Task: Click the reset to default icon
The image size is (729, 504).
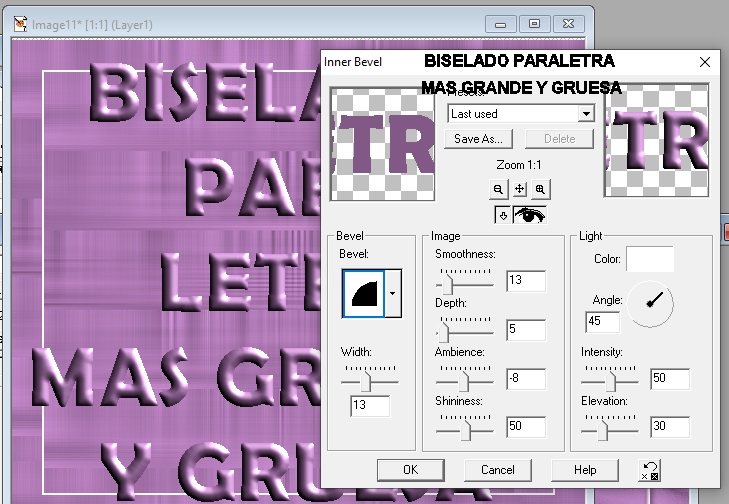Action: click(650, 469)
